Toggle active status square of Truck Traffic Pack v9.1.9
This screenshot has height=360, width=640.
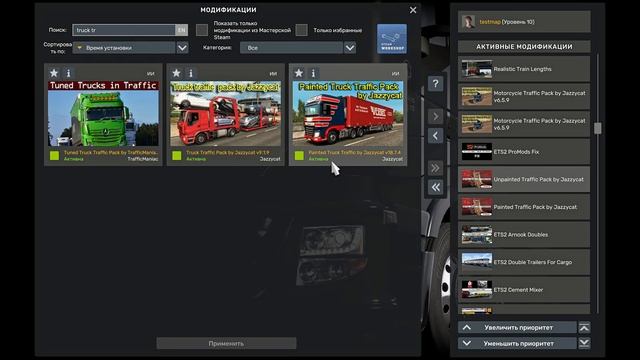point(177,156)
